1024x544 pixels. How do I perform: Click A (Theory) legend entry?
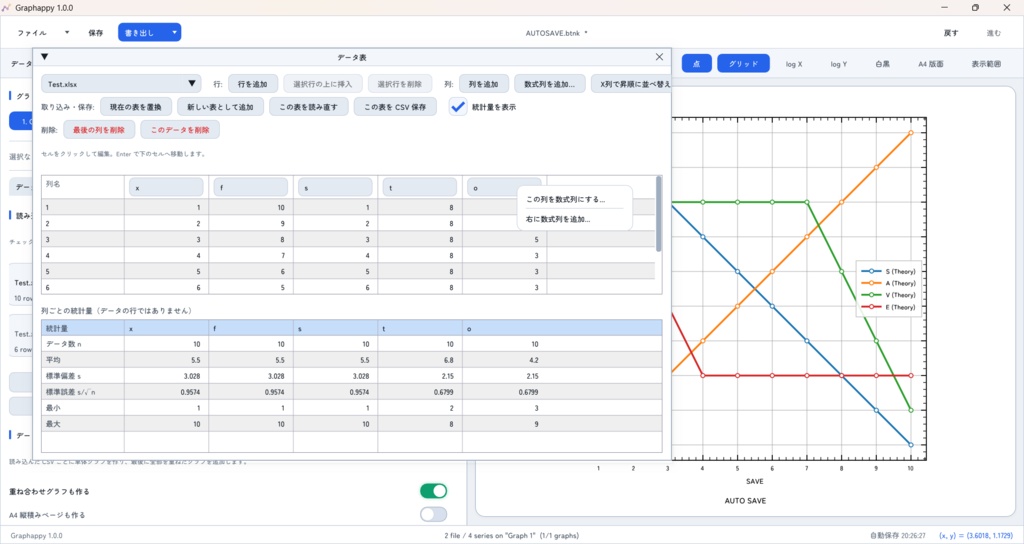(x=889, y=283)
